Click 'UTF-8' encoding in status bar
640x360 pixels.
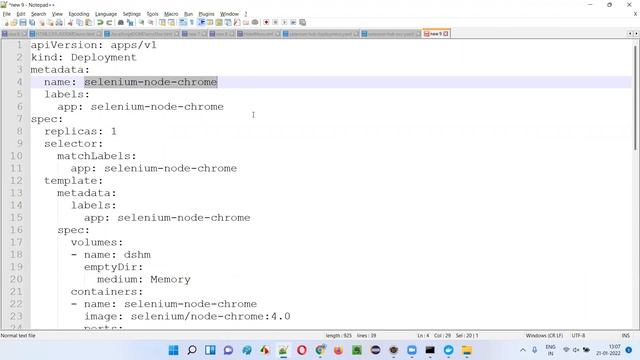click(578, 336)
